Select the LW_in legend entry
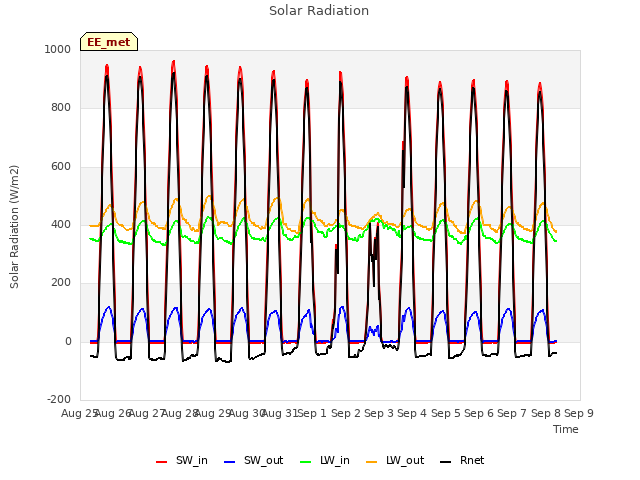The height and width of the screenshot is (480, 640). (325, 460)
